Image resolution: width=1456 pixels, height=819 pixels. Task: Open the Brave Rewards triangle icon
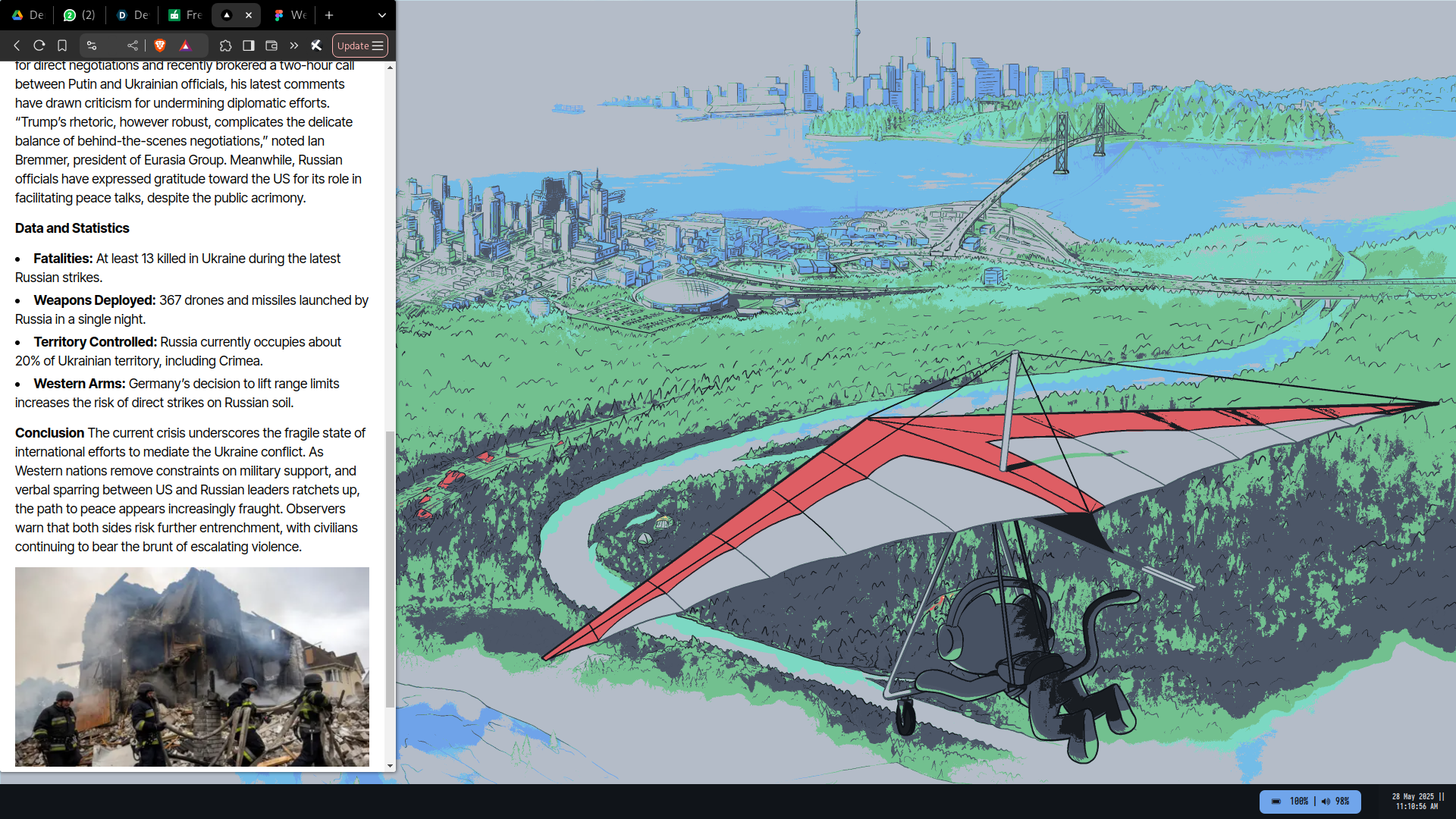coord(185,45)
